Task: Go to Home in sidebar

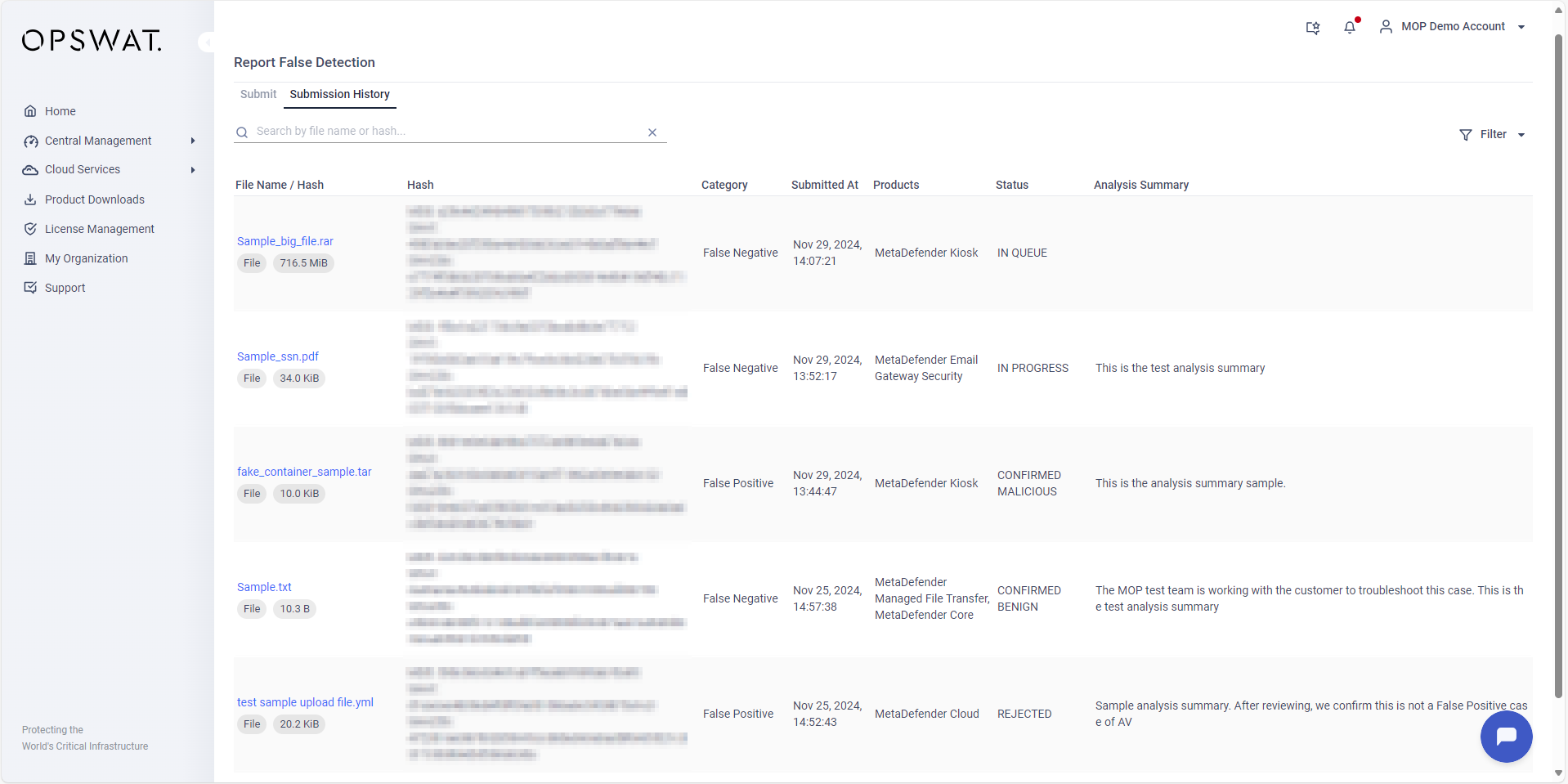Action: click(60, 111)
